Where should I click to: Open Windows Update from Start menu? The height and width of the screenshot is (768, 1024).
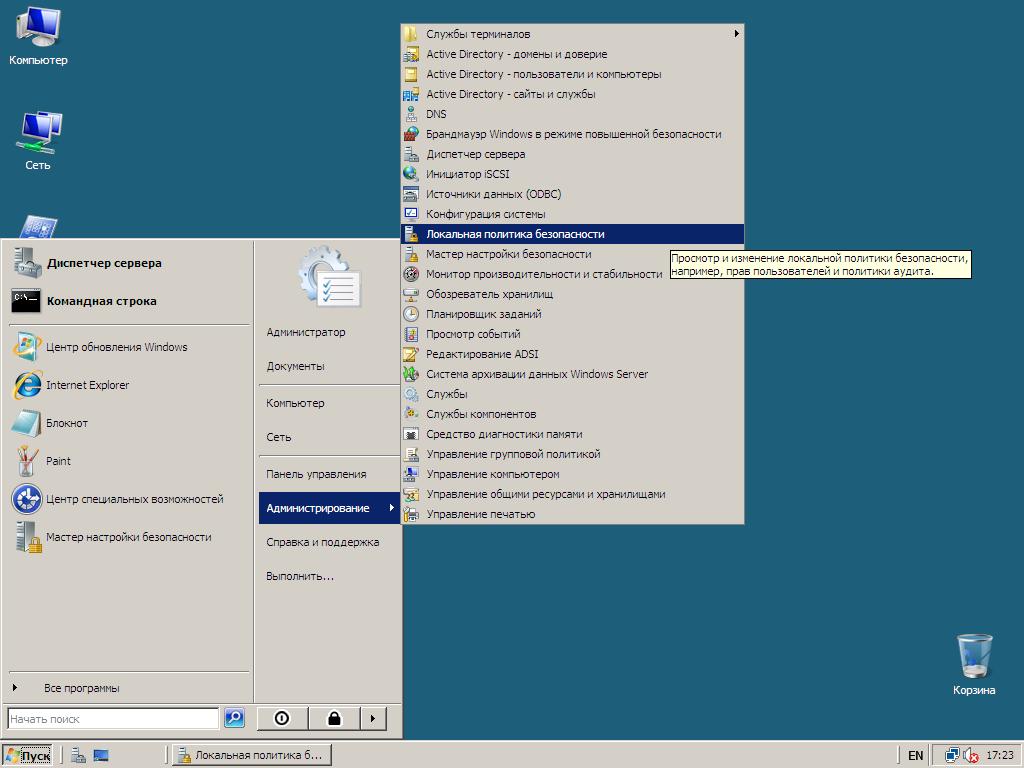click(x=131, y=347)
